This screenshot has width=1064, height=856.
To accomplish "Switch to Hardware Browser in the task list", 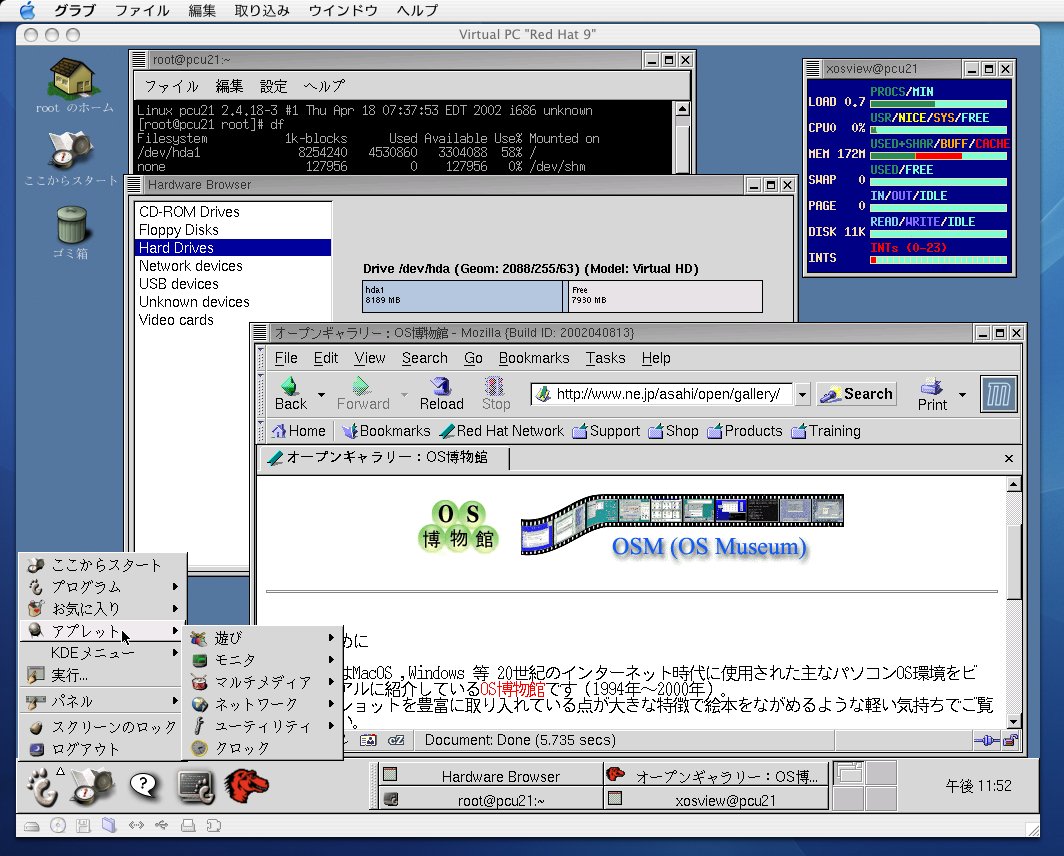I will [490, 776].
